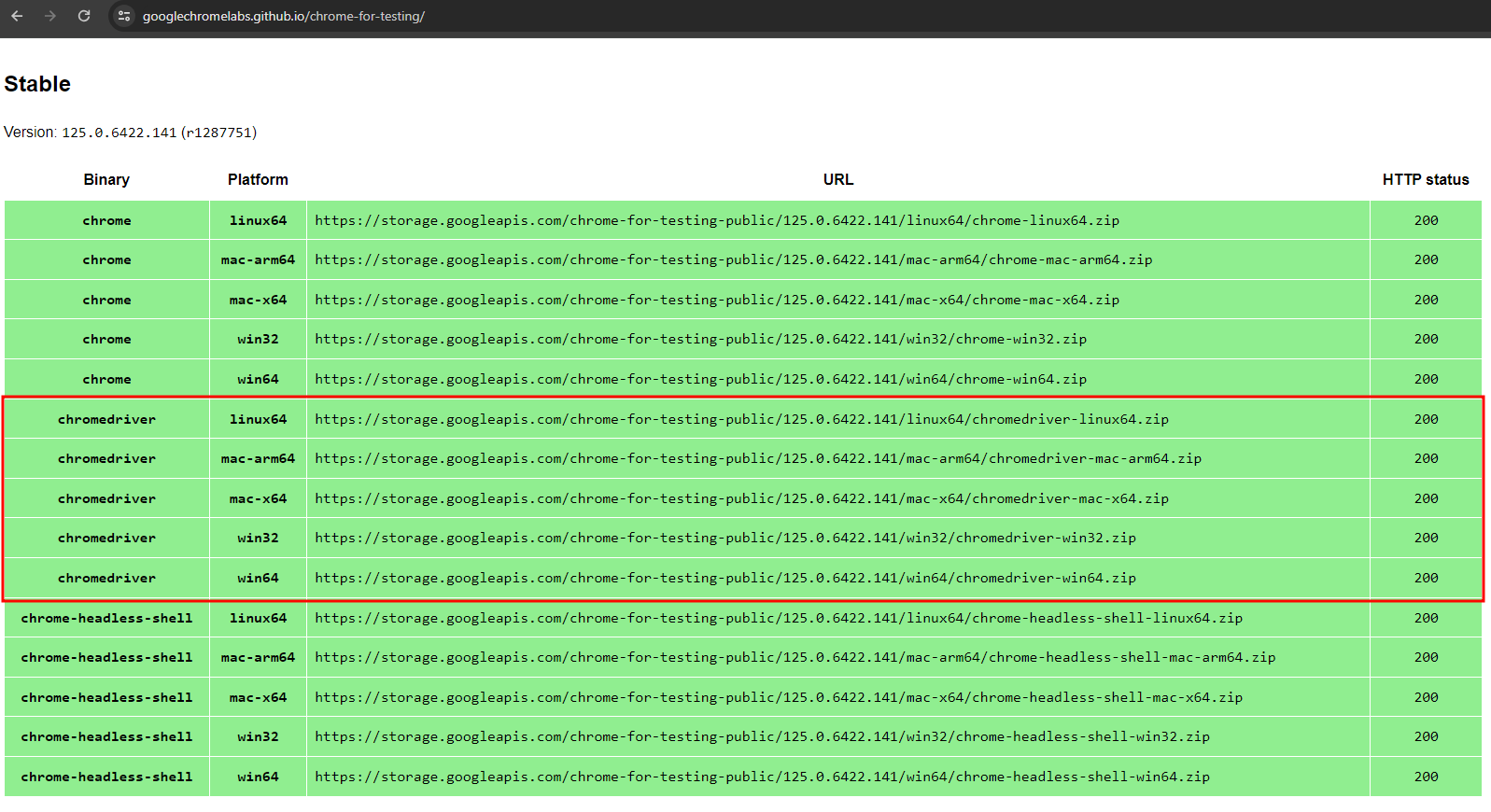Click the Platform column header
This screenshot has height=812, width=1491.
tap(258, 179)
